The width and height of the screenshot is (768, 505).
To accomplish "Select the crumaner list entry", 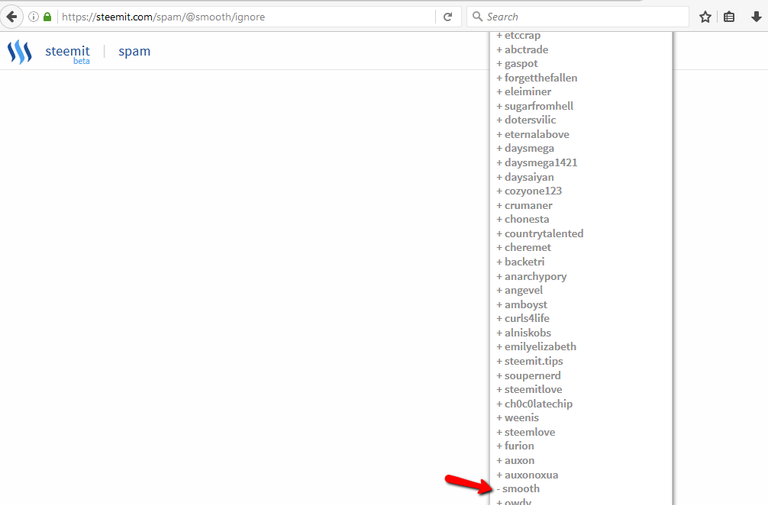I will (x=524, y=206).
